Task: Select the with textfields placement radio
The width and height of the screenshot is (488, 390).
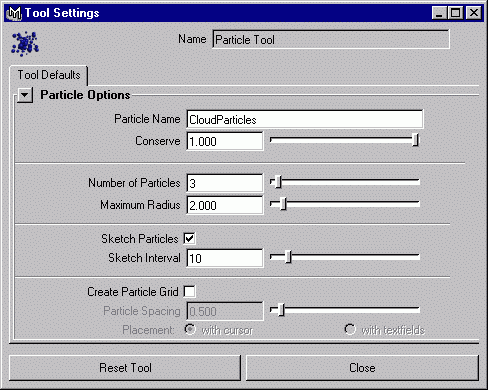Action: click(x=350, y=330)
